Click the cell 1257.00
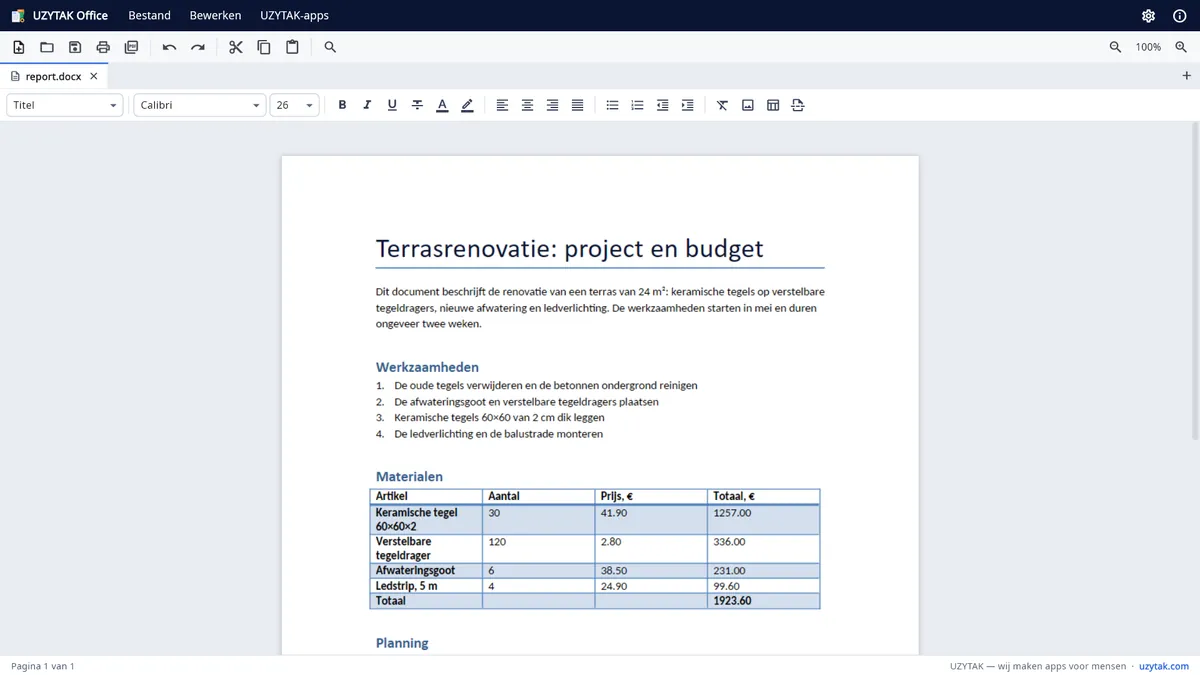The width and height of the screenshot is (1200, 675). (x=764, y=519)
